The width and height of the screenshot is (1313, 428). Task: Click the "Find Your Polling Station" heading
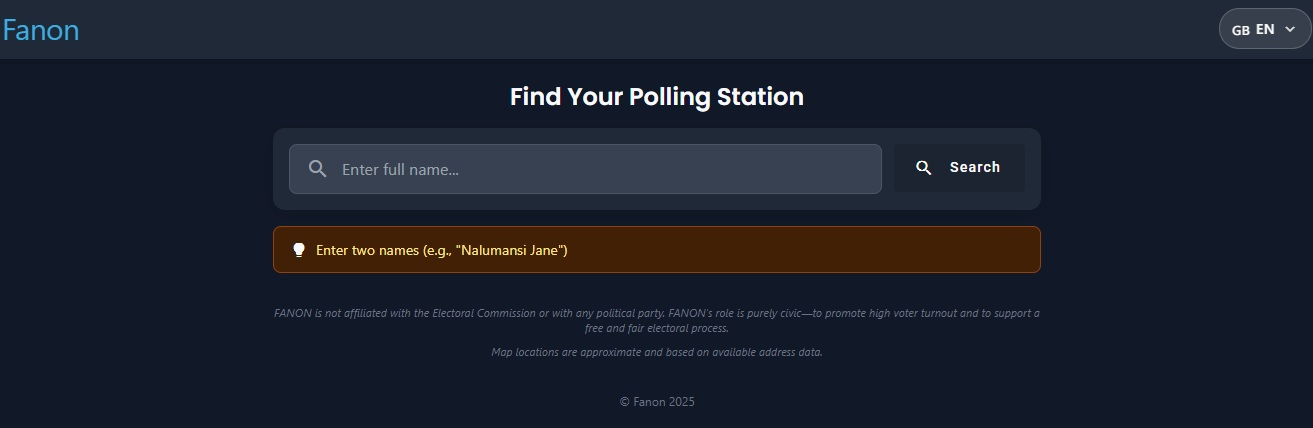click(x=656, y=97)
